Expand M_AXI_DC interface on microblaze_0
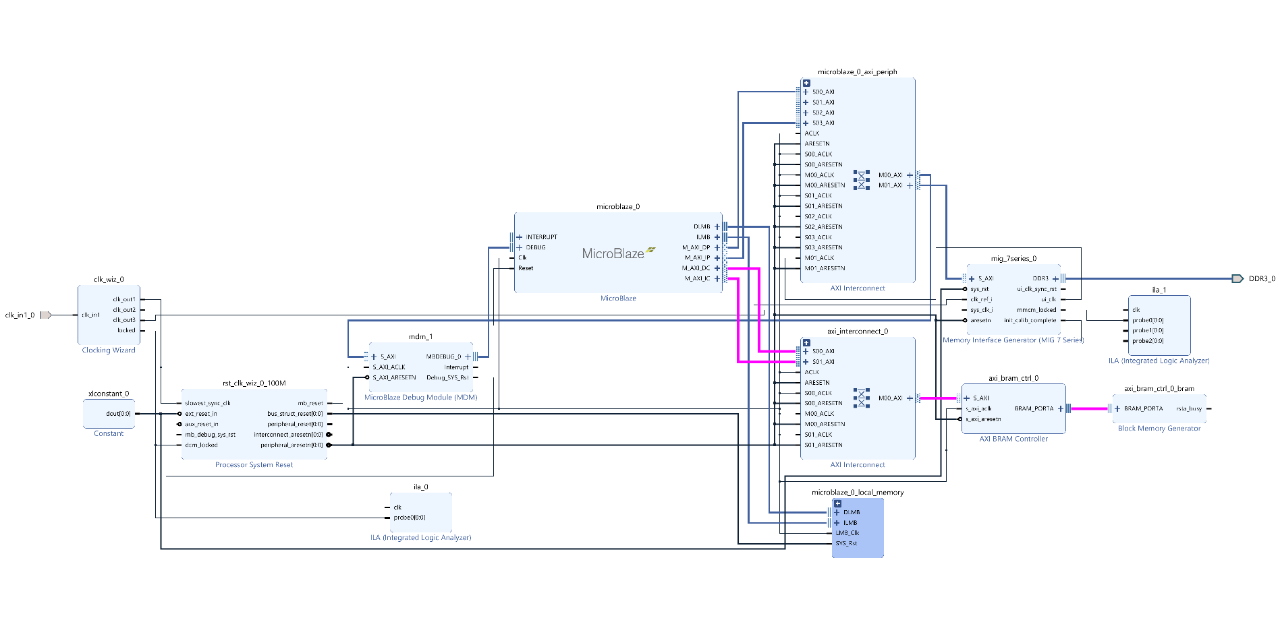 pos(716,268)
